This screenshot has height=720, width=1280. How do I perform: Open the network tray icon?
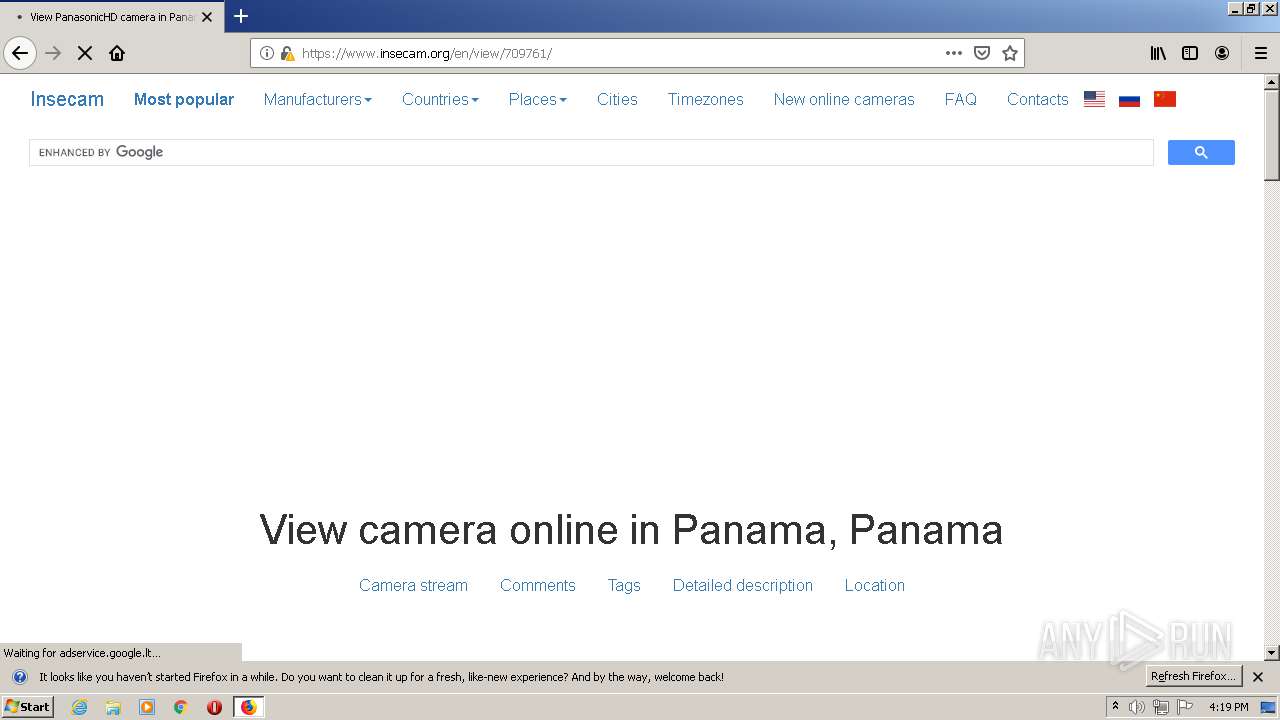[1161, 707]
